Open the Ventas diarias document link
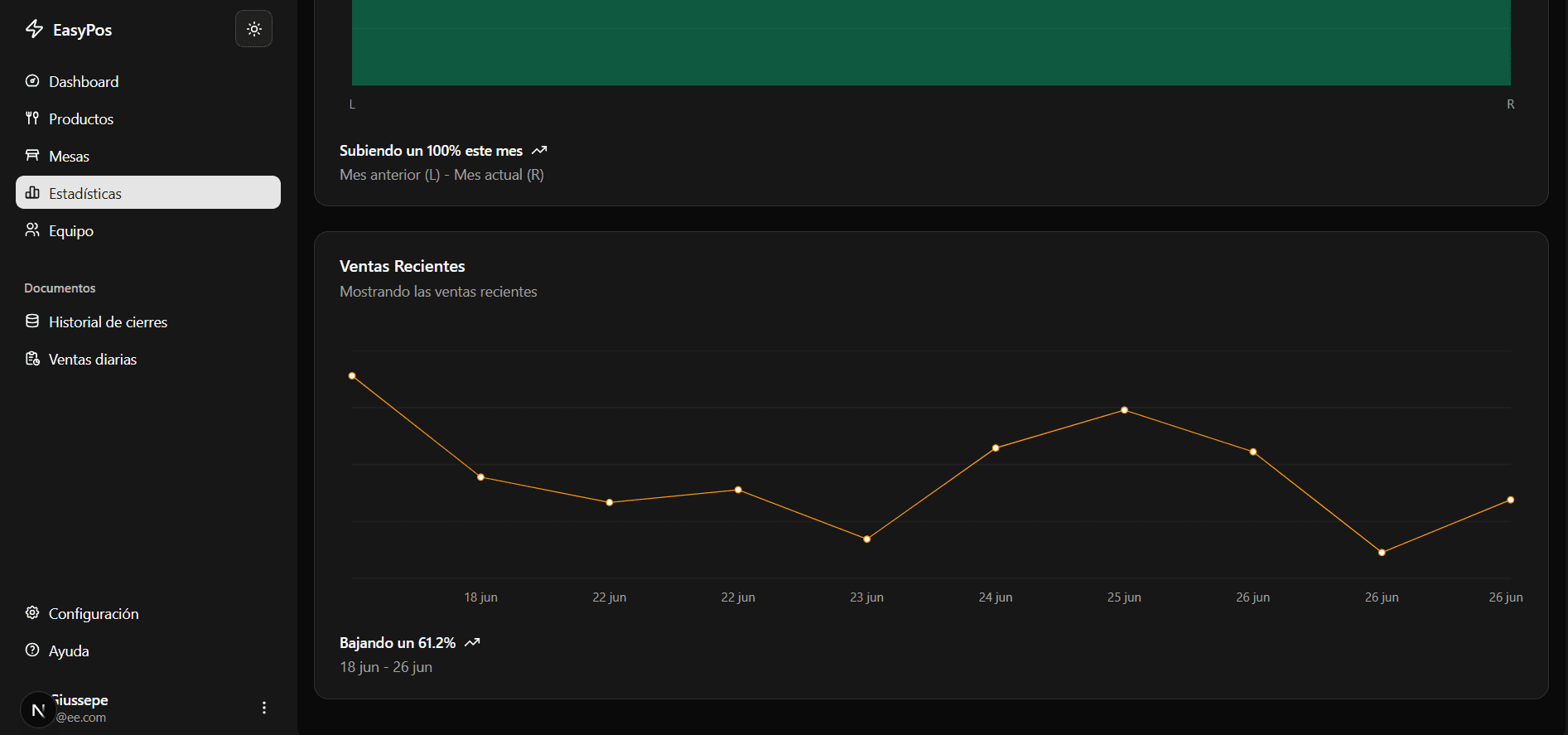The width and height of the screenshot is (1568, 735). point(93,360)
